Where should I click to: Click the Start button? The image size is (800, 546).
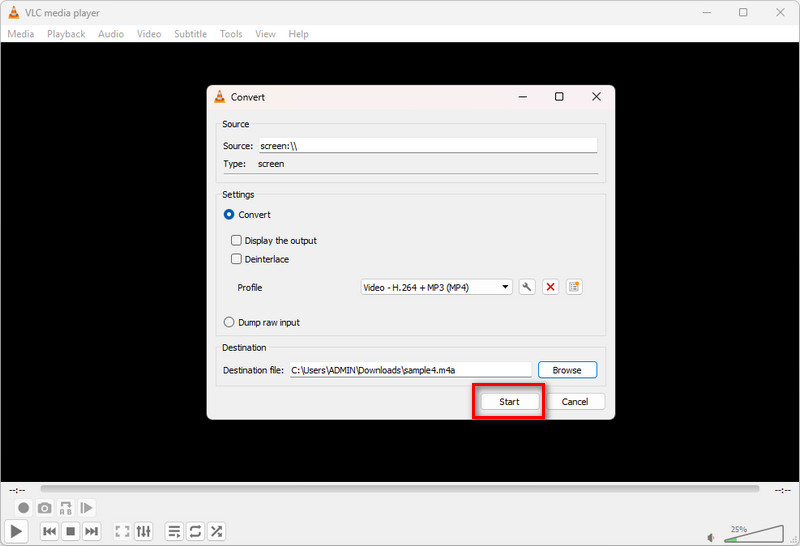(509, 402)
